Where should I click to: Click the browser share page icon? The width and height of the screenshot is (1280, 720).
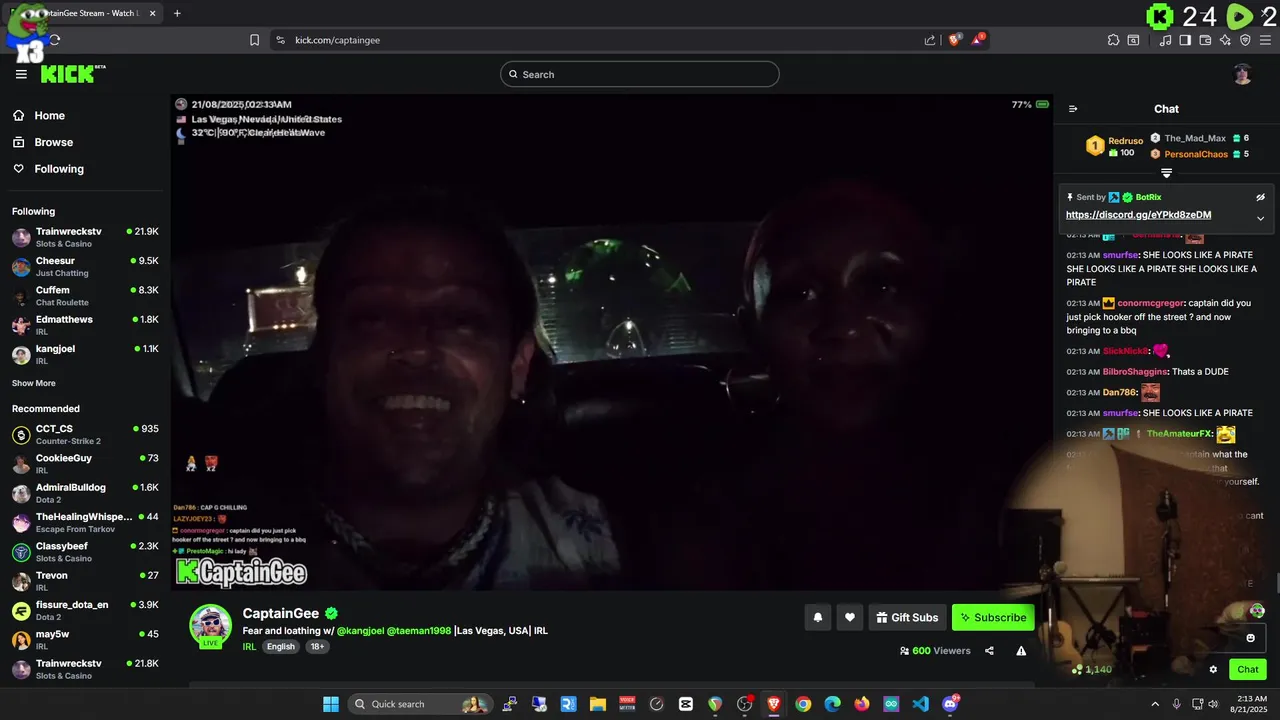(930, 40)
